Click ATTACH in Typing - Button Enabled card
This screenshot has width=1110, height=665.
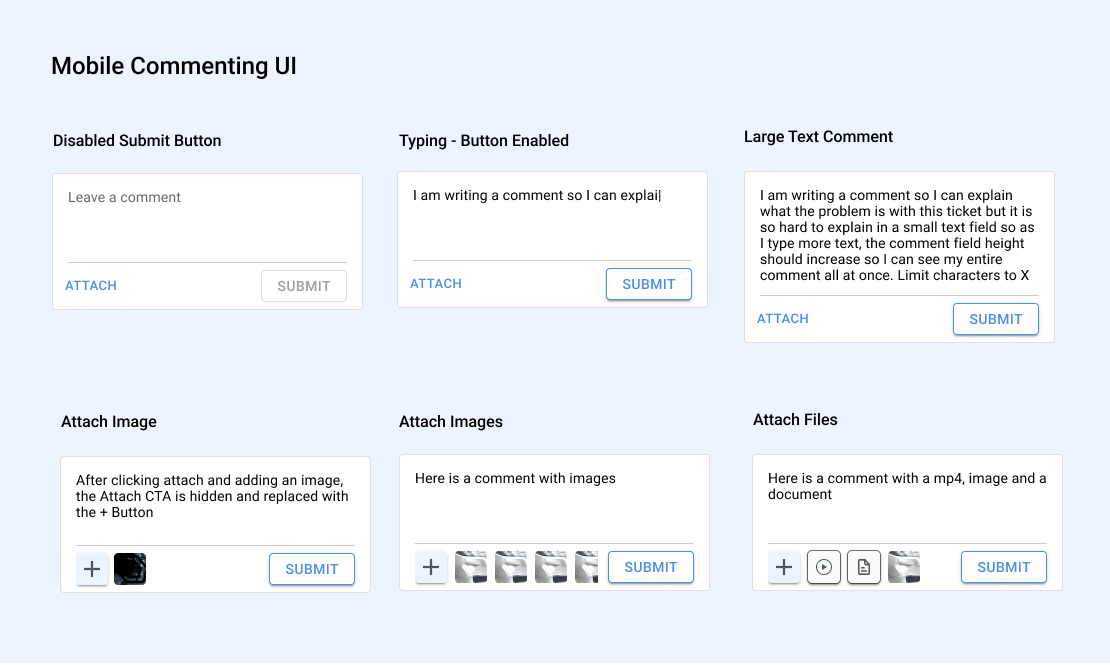click(436, 284)
